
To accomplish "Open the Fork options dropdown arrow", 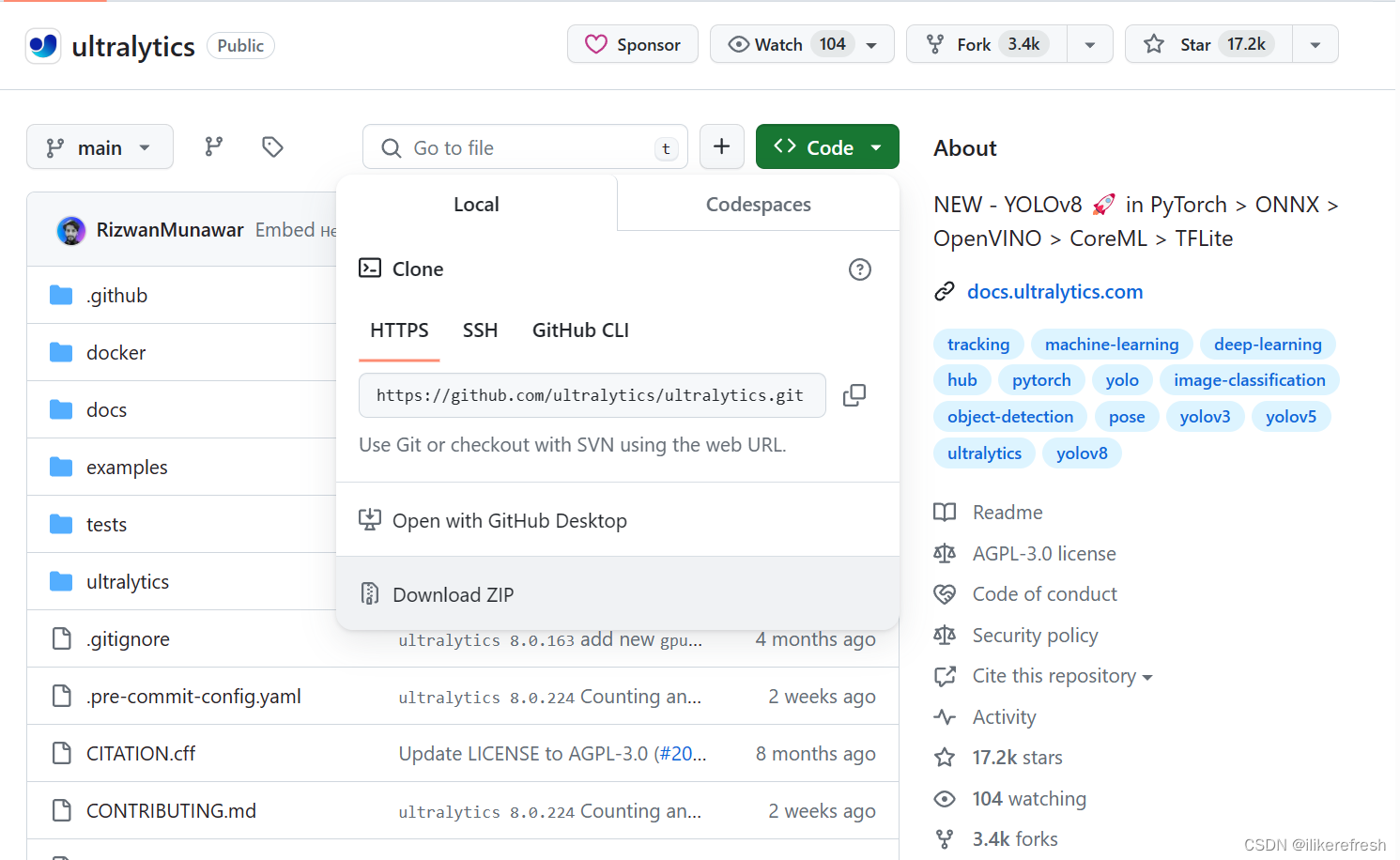I will [x=1090, y=44].
